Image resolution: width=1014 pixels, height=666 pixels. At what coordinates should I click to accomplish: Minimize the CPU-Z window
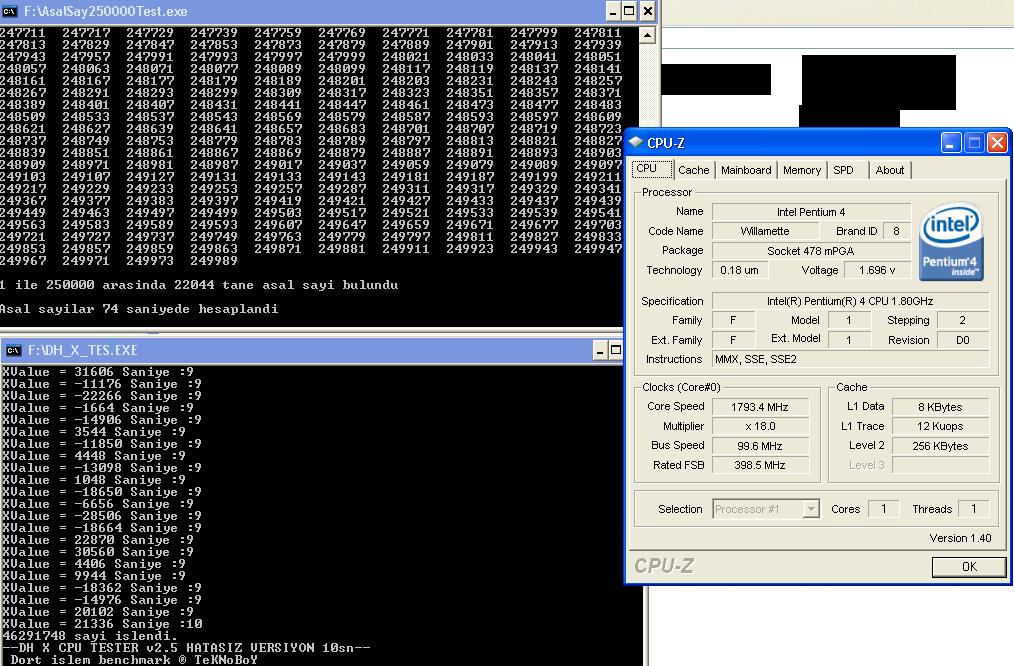(x=950, y=142)
